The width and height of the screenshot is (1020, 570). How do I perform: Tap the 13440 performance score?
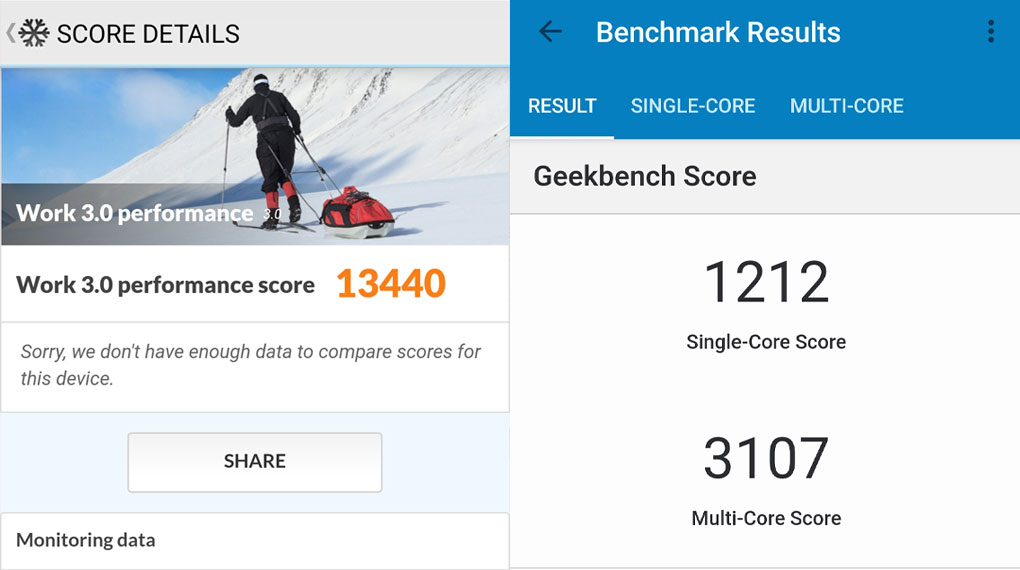click(391, 284)
